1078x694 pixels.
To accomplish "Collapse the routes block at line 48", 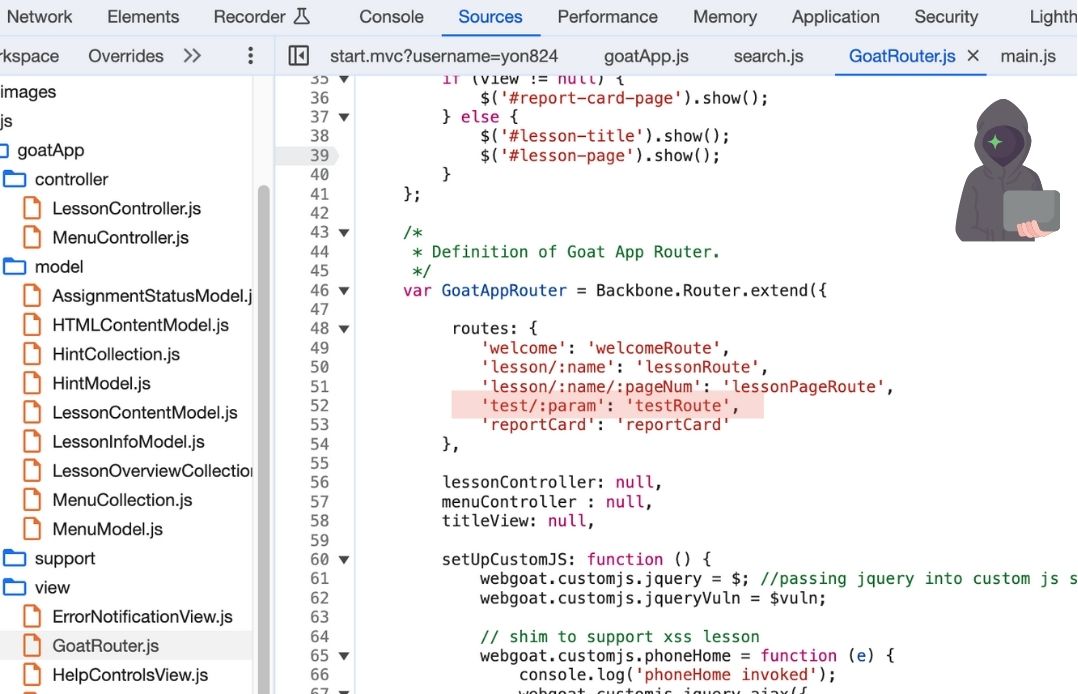I will pyautogui.click(x=344, y=329).
